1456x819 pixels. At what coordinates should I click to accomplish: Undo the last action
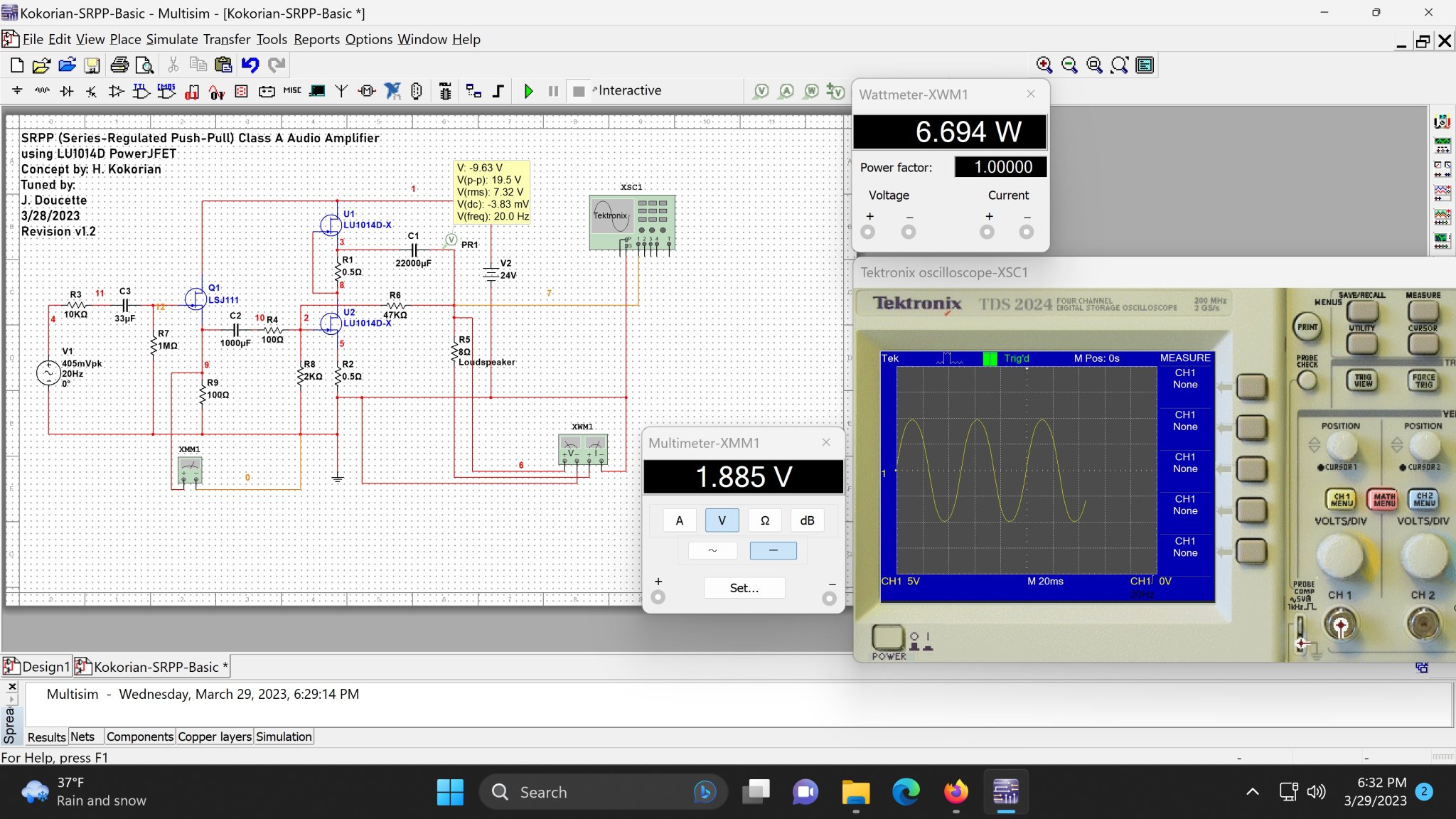tap(250, 65)
